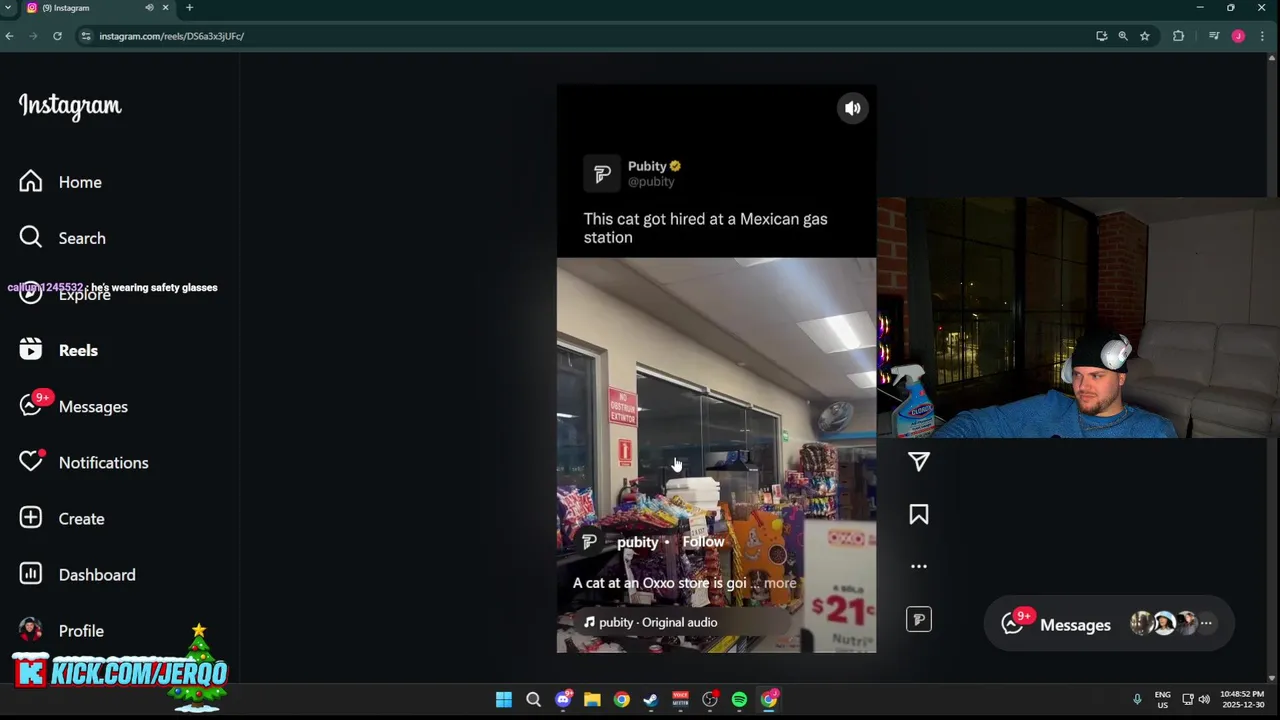View site information icon in address bar
Screen dimensions: 1280x720
point(86,36)
